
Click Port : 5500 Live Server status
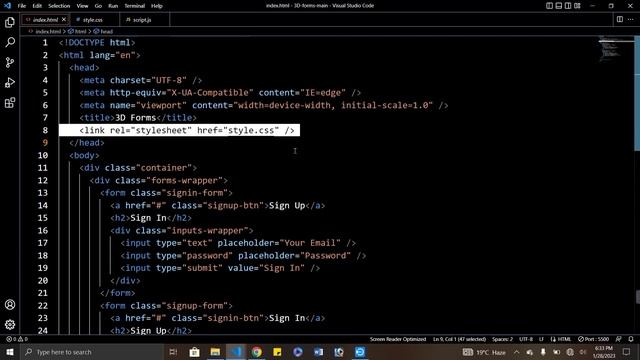coord(593,339)
